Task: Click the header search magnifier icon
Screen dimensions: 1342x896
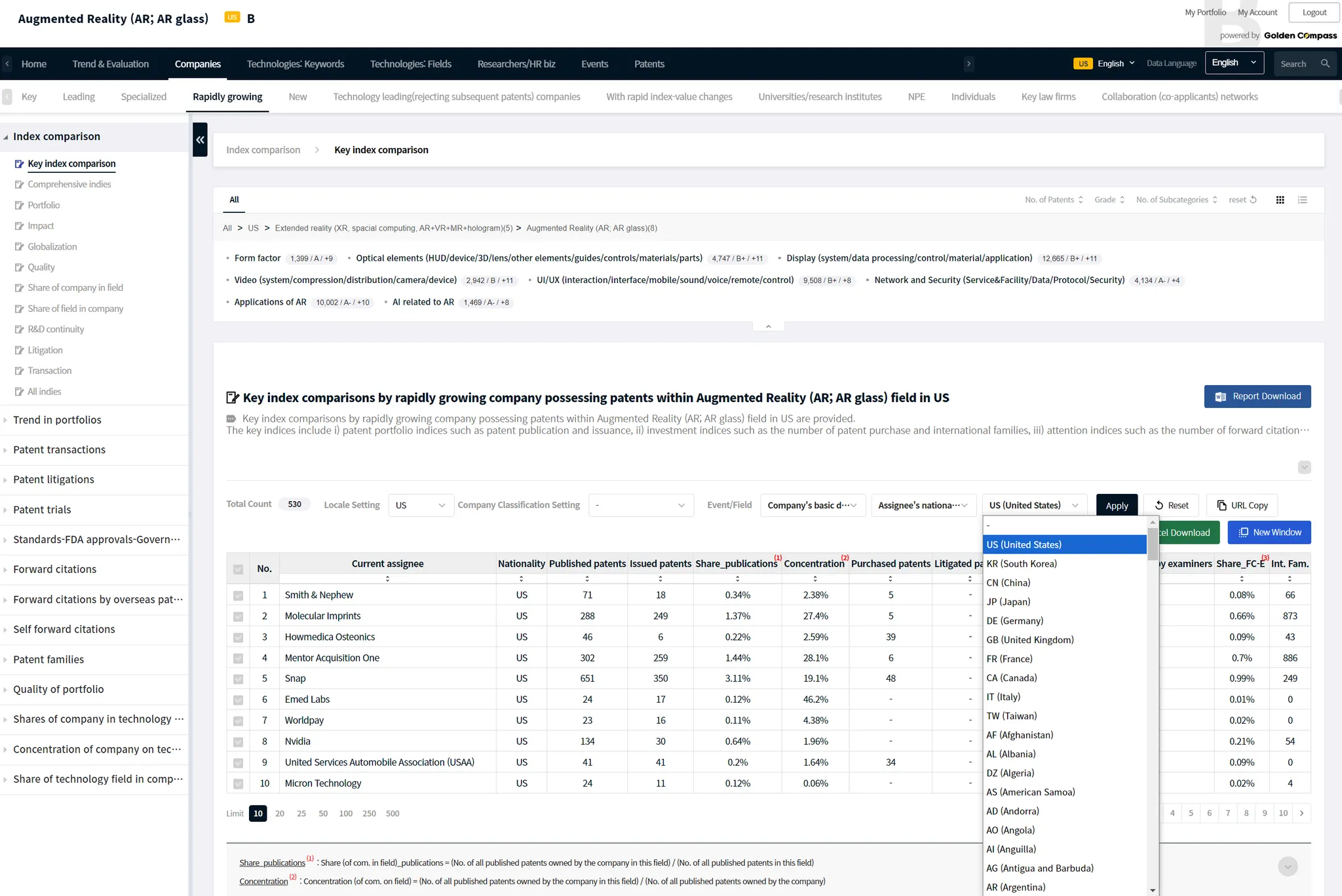Action: pyautogui.click(x=1325, y=64)
